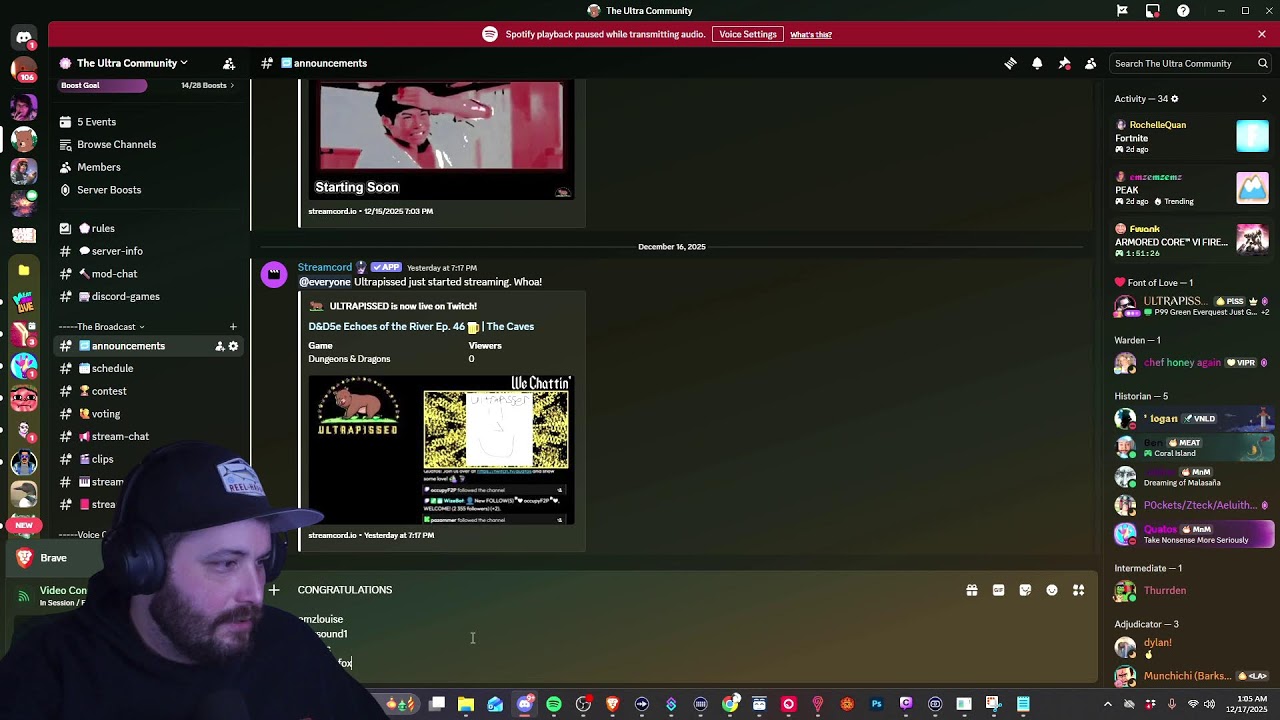The width and height of the screenshot is (1280, 720).
Task: Click the What's this? link
Action: [811, 35]
